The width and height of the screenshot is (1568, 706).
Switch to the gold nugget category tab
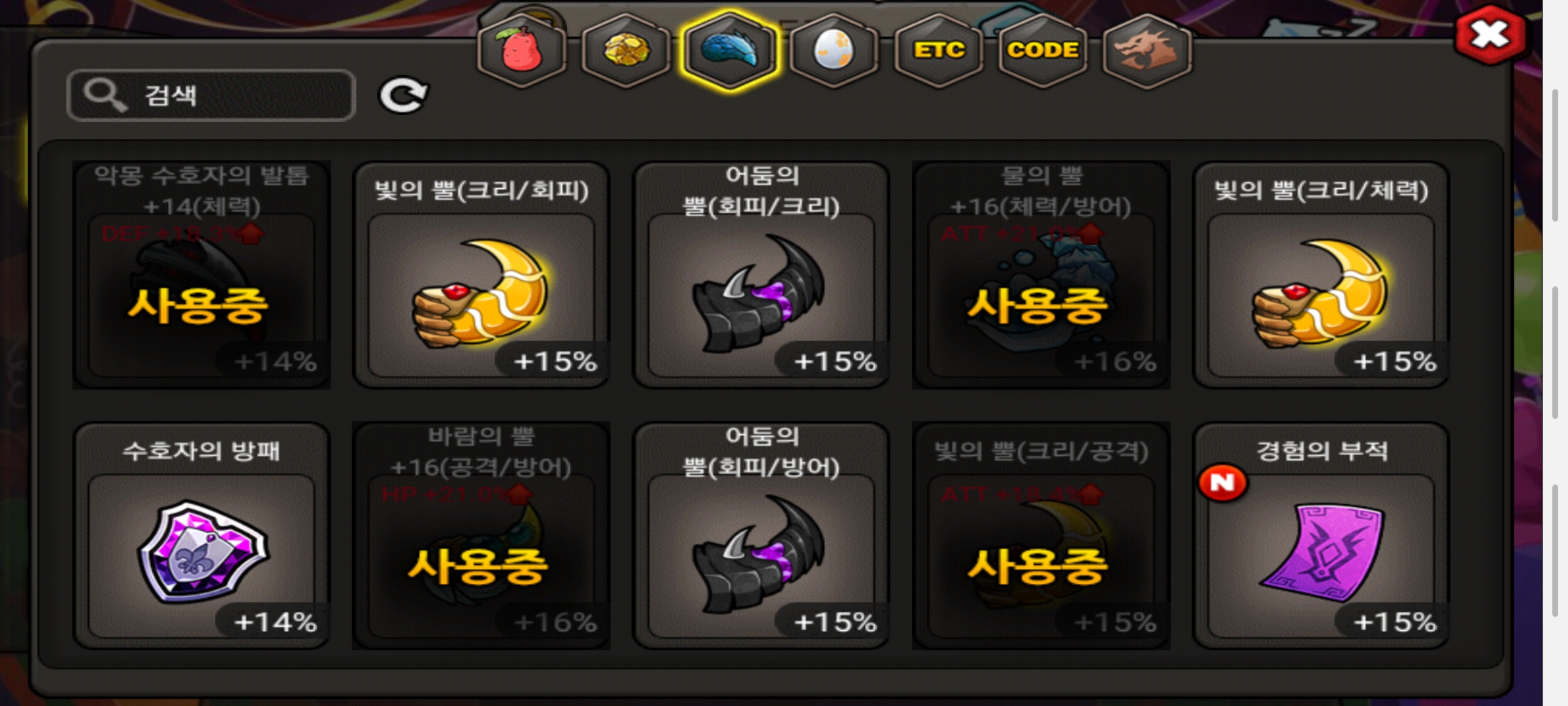point(625,51)
